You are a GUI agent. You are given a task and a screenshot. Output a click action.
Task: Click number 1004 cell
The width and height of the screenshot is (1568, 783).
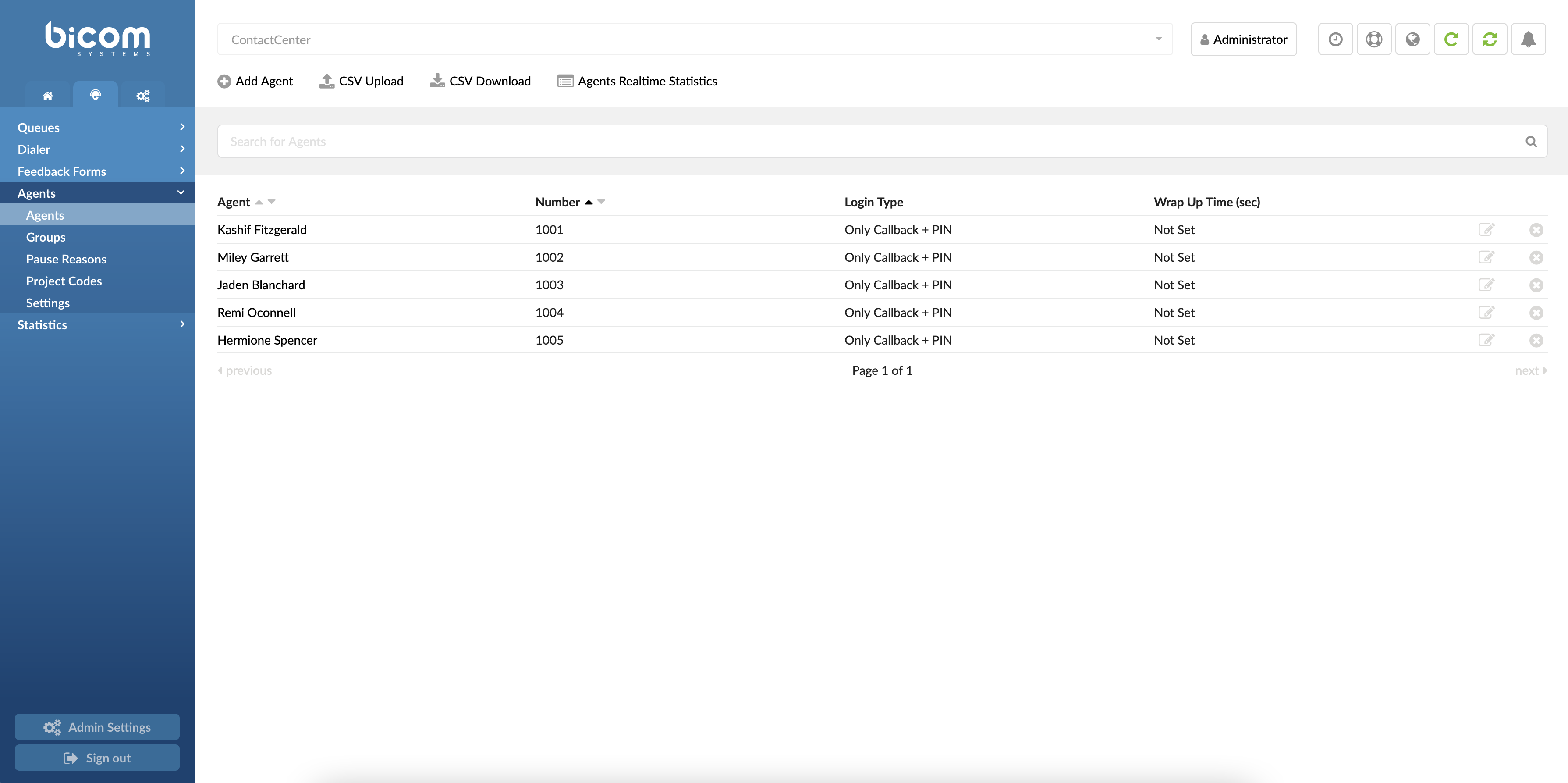pyautogui.click(x=549, y=312)
